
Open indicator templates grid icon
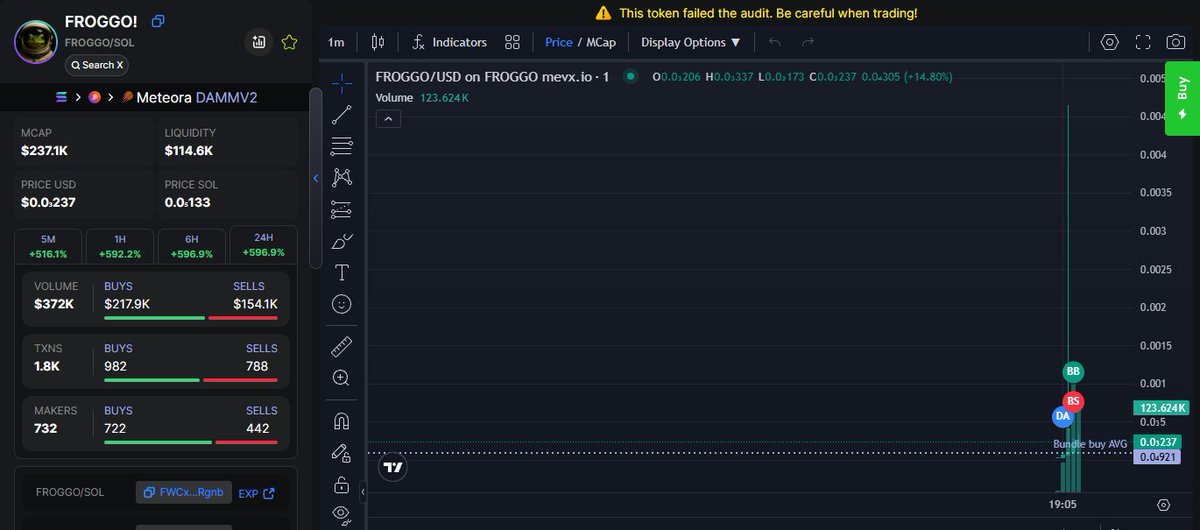(512, 42)
